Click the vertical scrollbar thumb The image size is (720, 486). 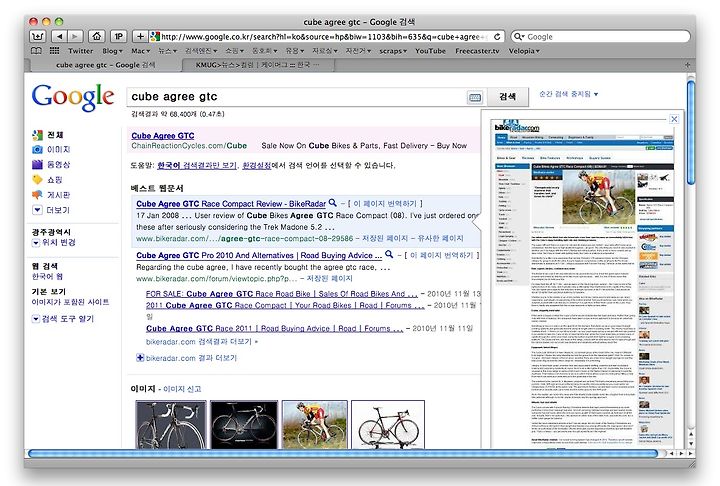pyautogui.click(x=692, y=132)
